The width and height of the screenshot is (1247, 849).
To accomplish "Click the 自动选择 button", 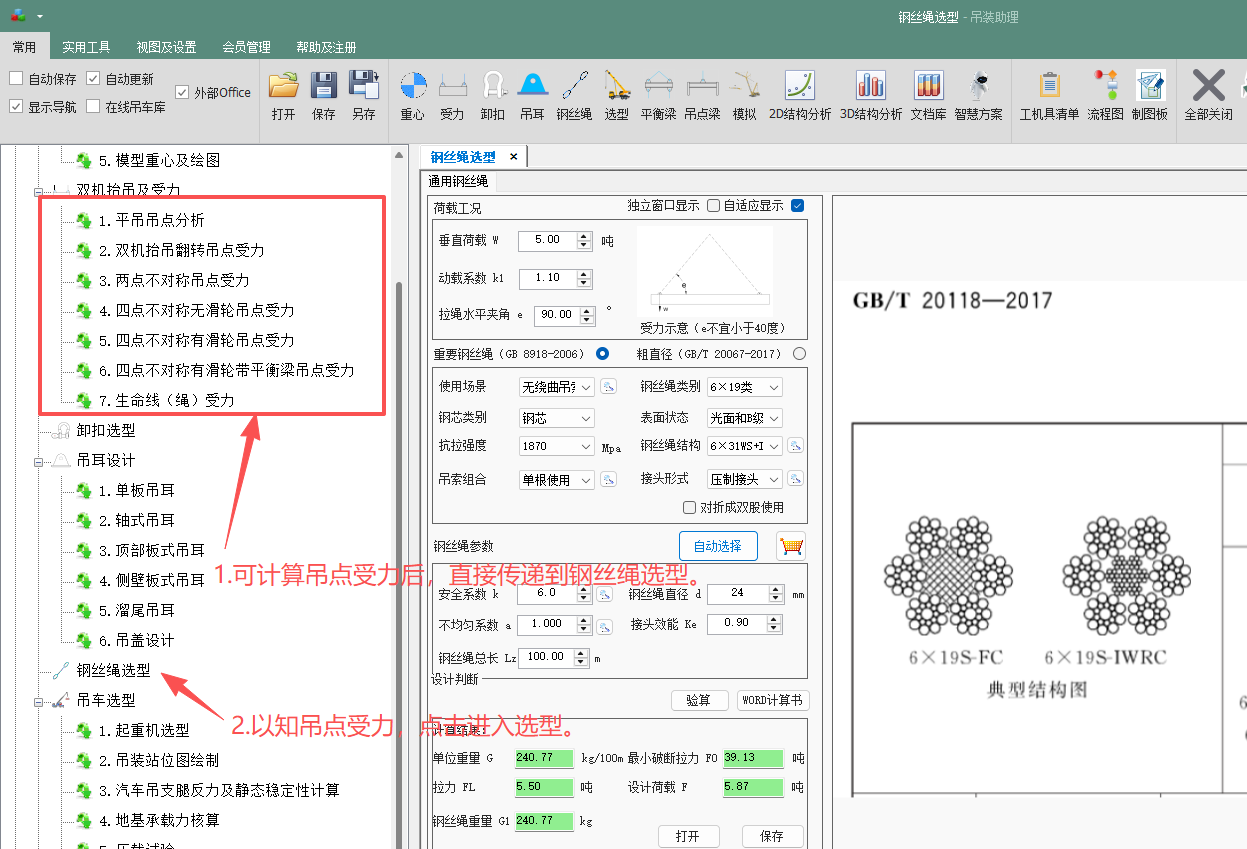I will click(x=718, y=546).
